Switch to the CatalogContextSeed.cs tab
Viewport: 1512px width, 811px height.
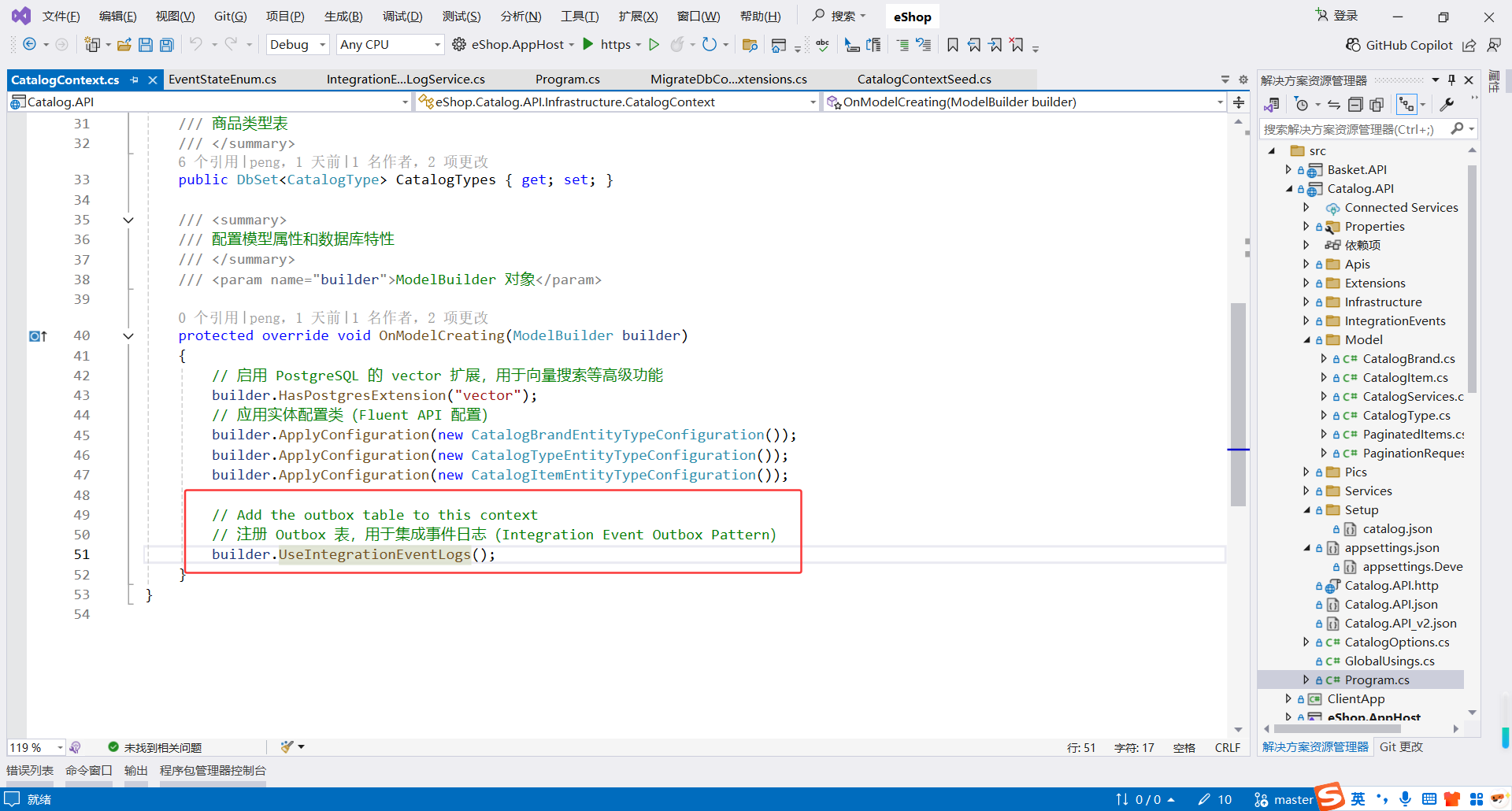pos(924,79)
